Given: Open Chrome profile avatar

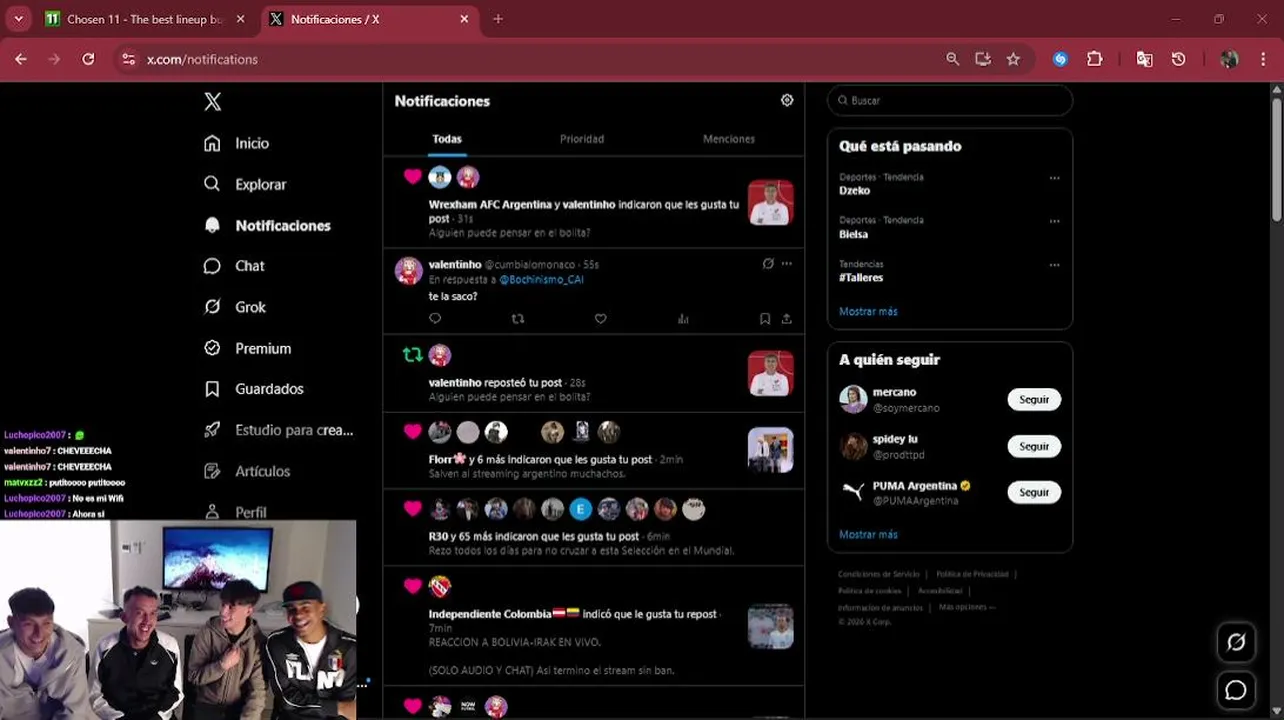Looking at the screenshot, I should pos(1229,59).
